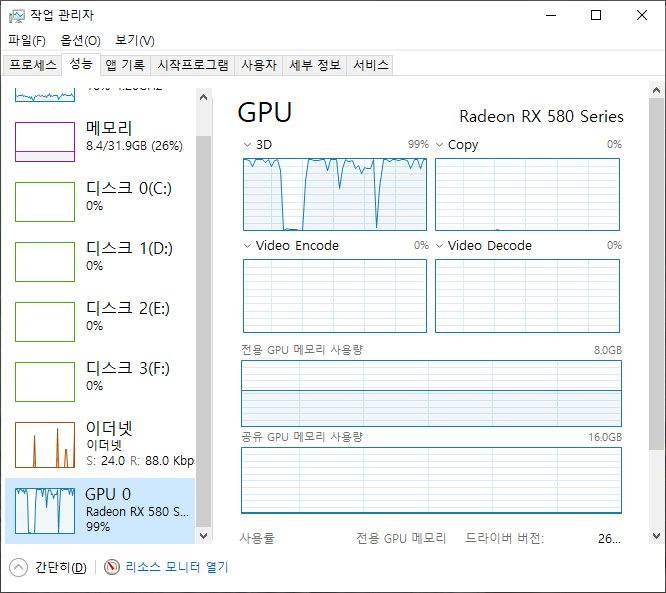
Task: Switch to the 앱 기록 tab
Action: pos(125,65)
